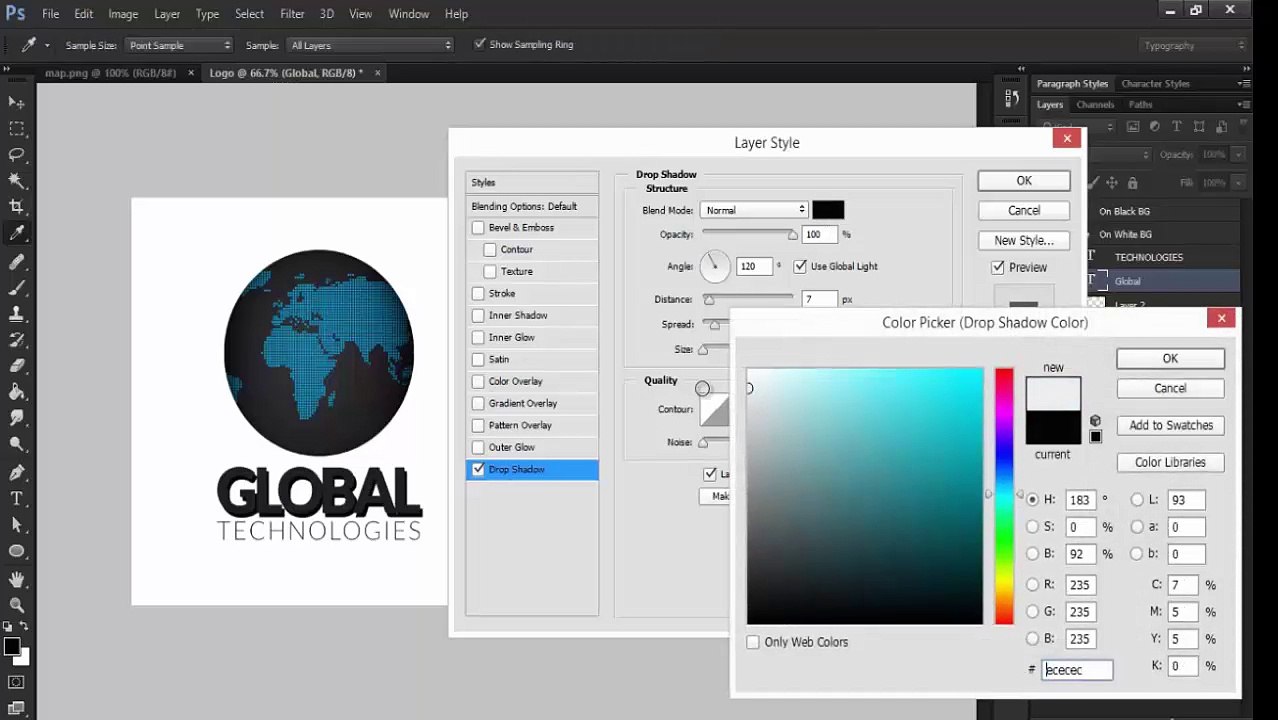Select the Path Selection tool
This screenshot has width=1278, height=720.
[x=16, y=524]
